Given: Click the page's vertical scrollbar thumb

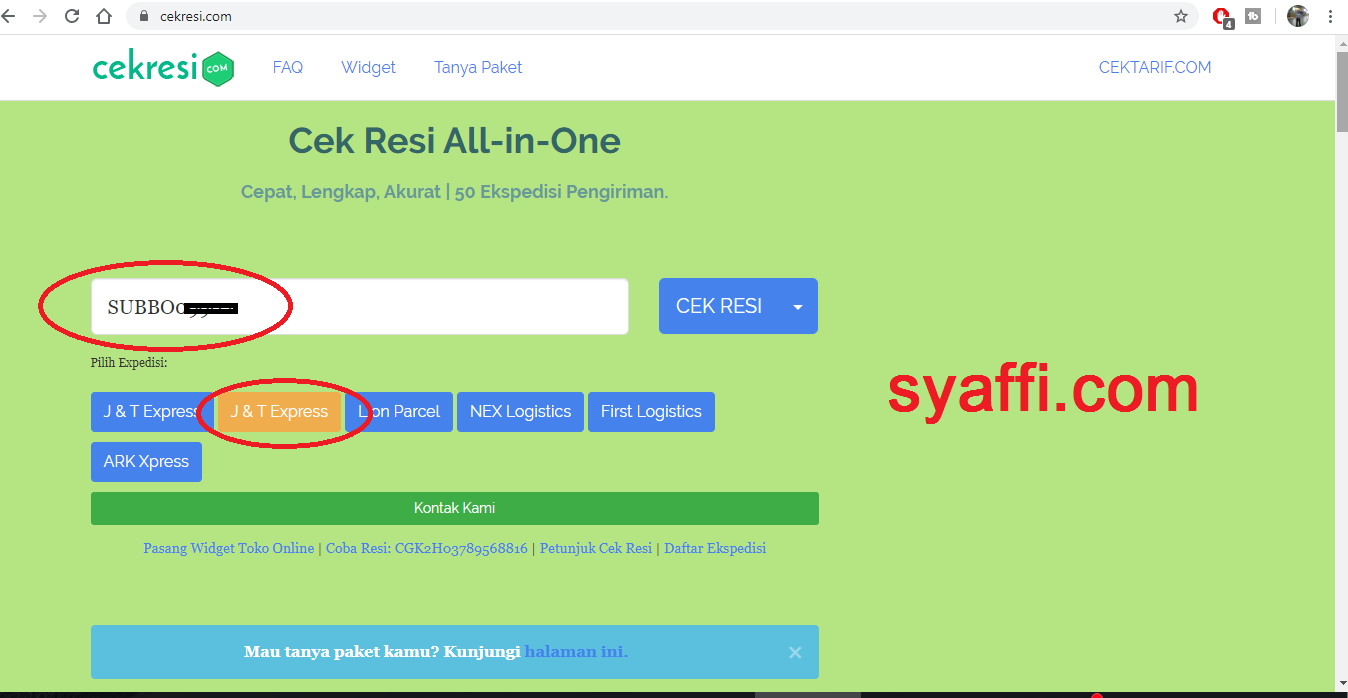Looking at the screenshot, I should point(1341,91).
